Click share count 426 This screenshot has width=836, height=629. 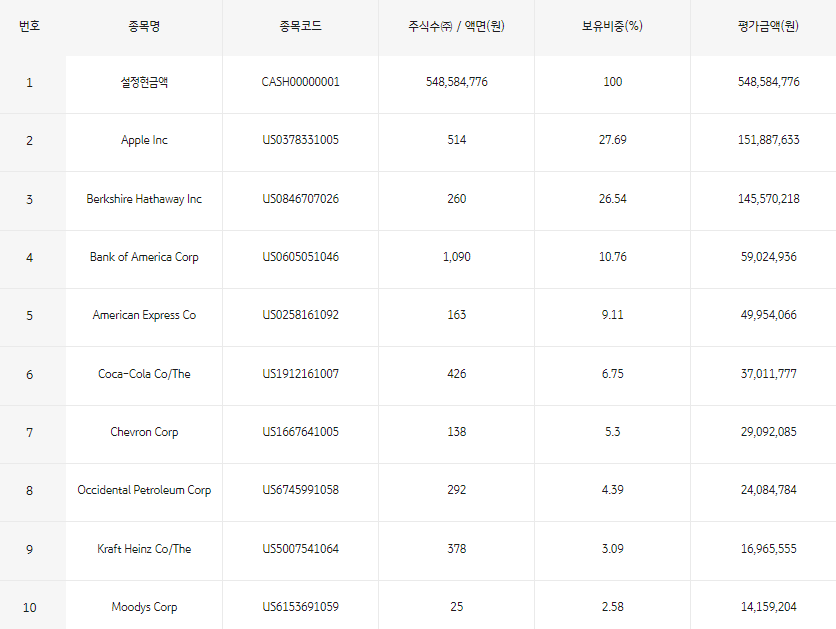point(456,374)
